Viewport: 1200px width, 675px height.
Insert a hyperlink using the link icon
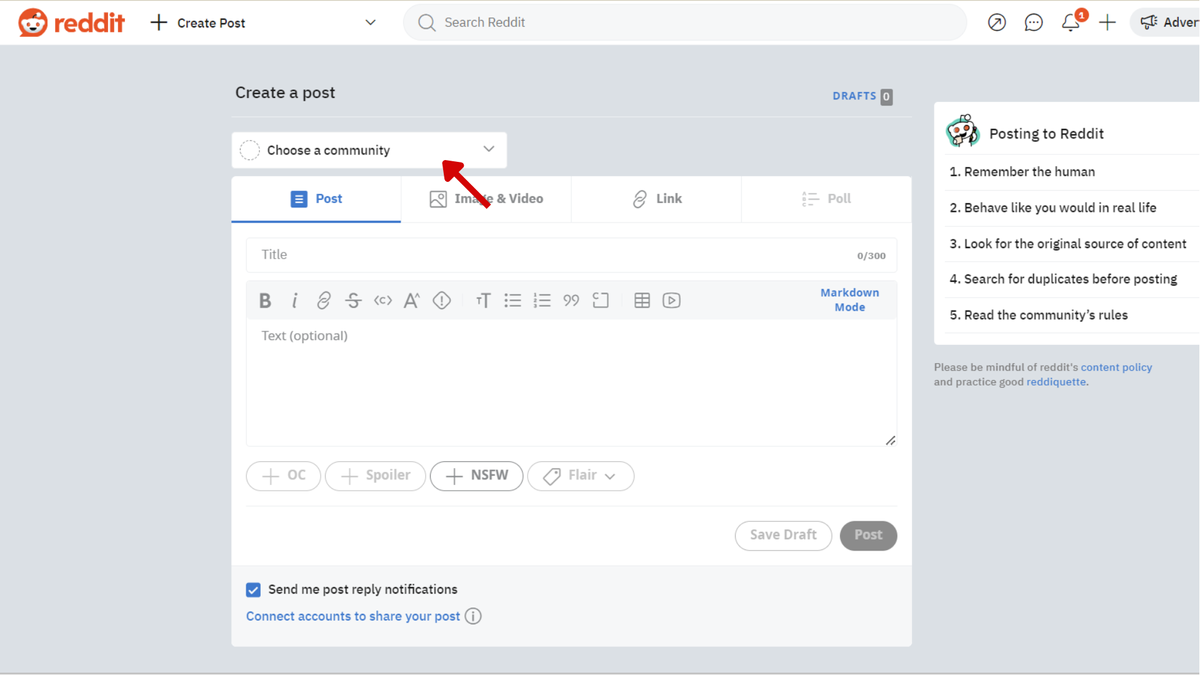pos(323,300)
